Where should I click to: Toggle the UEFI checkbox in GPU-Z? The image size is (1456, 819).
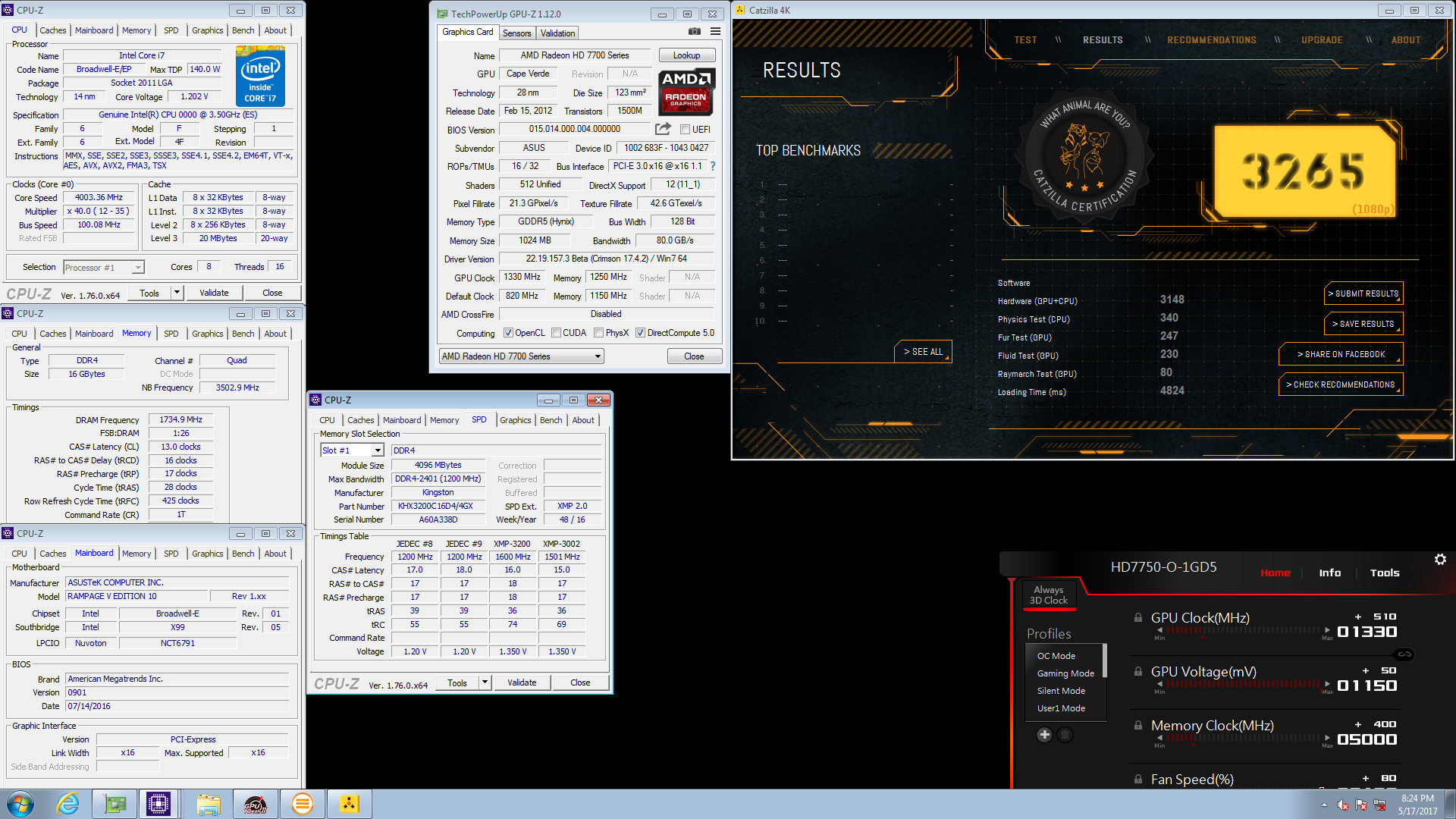686,130
